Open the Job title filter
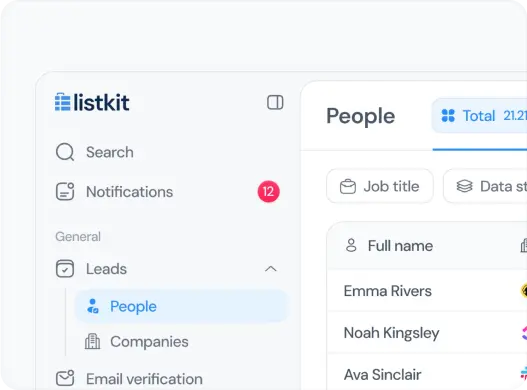527x390 pixels. point(380,186)
